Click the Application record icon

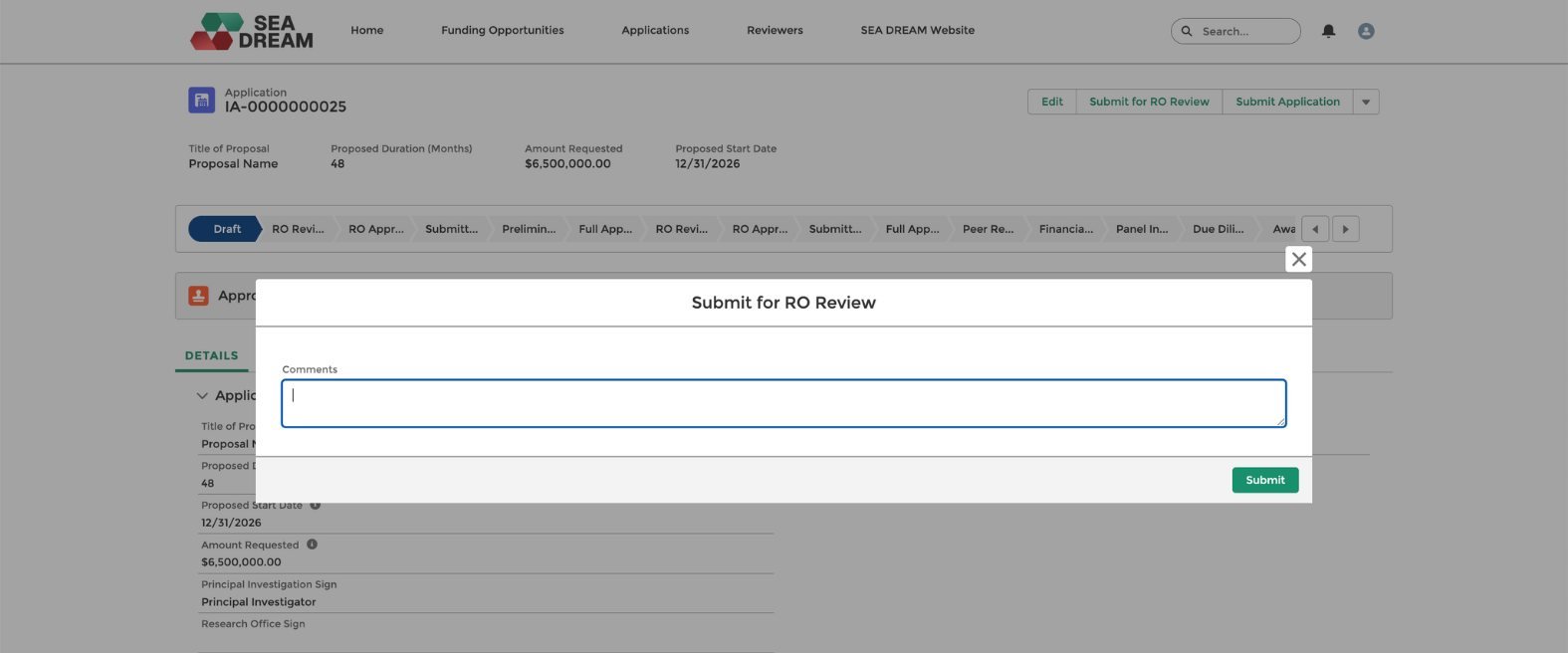(201, 100)
